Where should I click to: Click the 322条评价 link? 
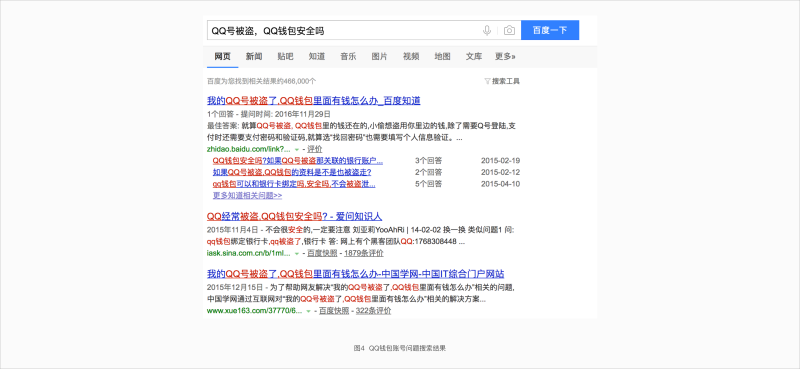(x=373, y=310)
